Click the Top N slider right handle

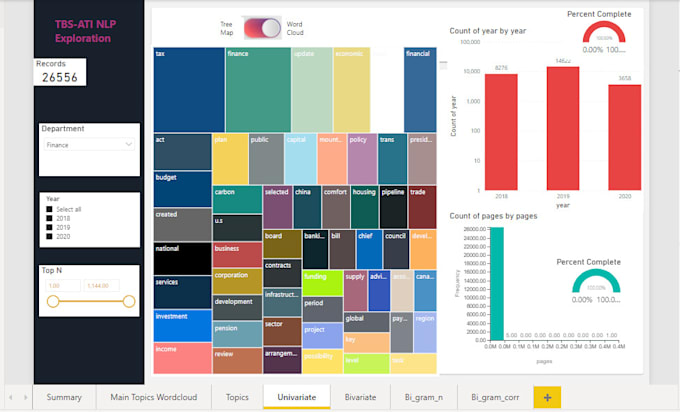point(129,301)
